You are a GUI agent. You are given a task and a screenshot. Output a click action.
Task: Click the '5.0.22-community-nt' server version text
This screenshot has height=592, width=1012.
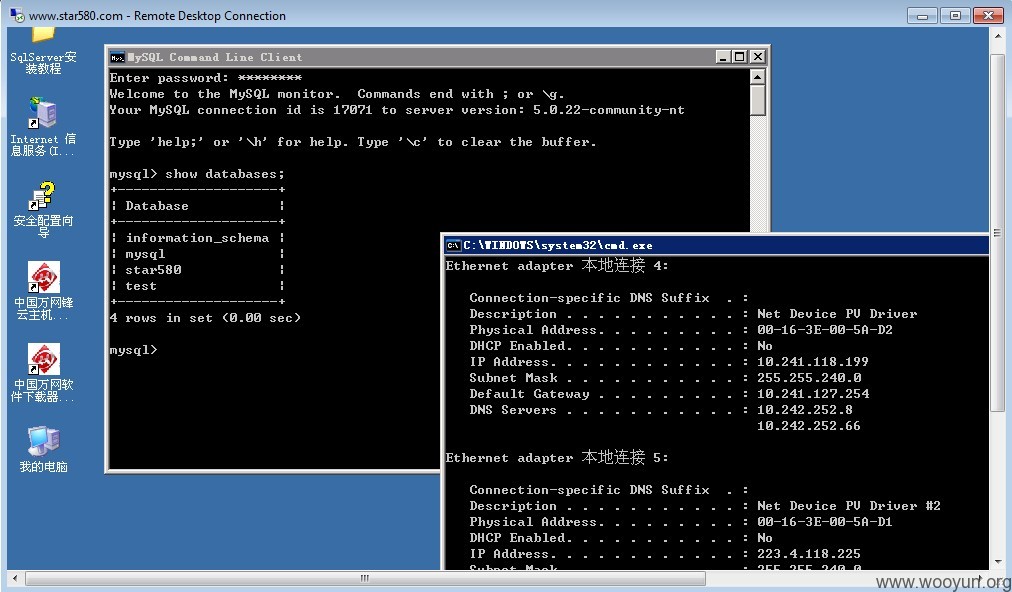coord(609,110)
